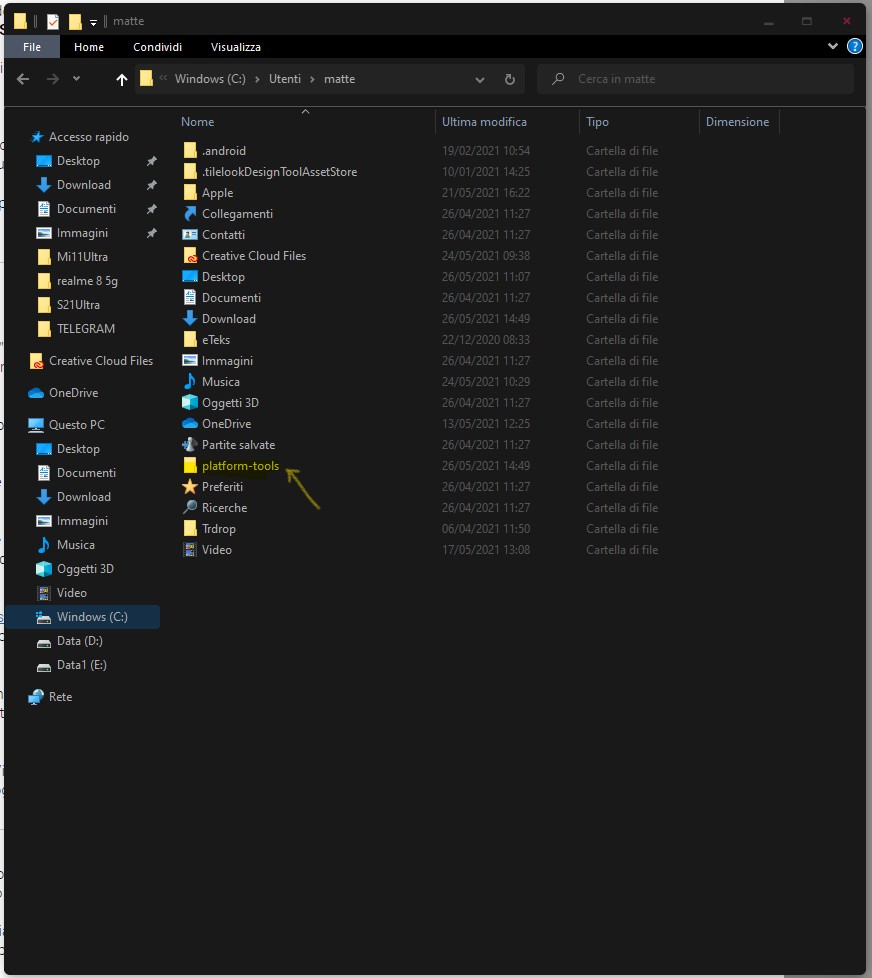Click the Utenti breadcrumb in address bar
This screenshot has height=978, width=872.
285,79
